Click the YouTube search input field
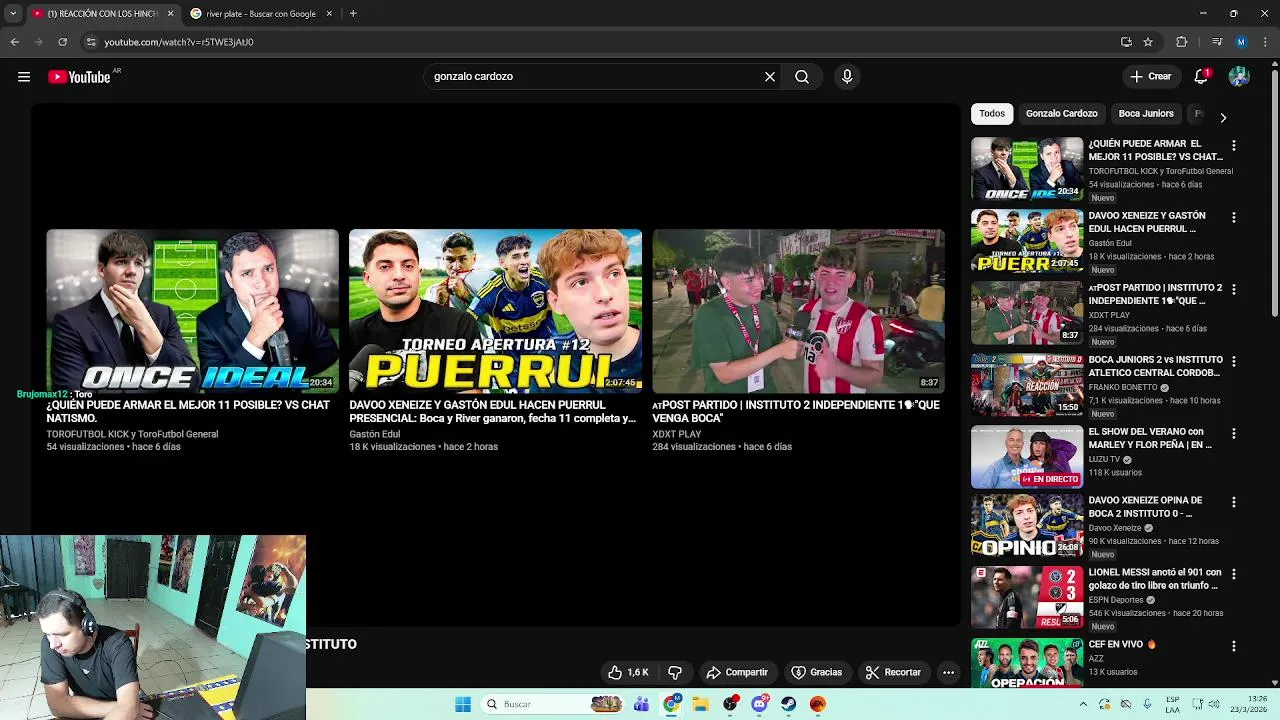The width and height of the screenshot is (1280, 720). point(590,77)
